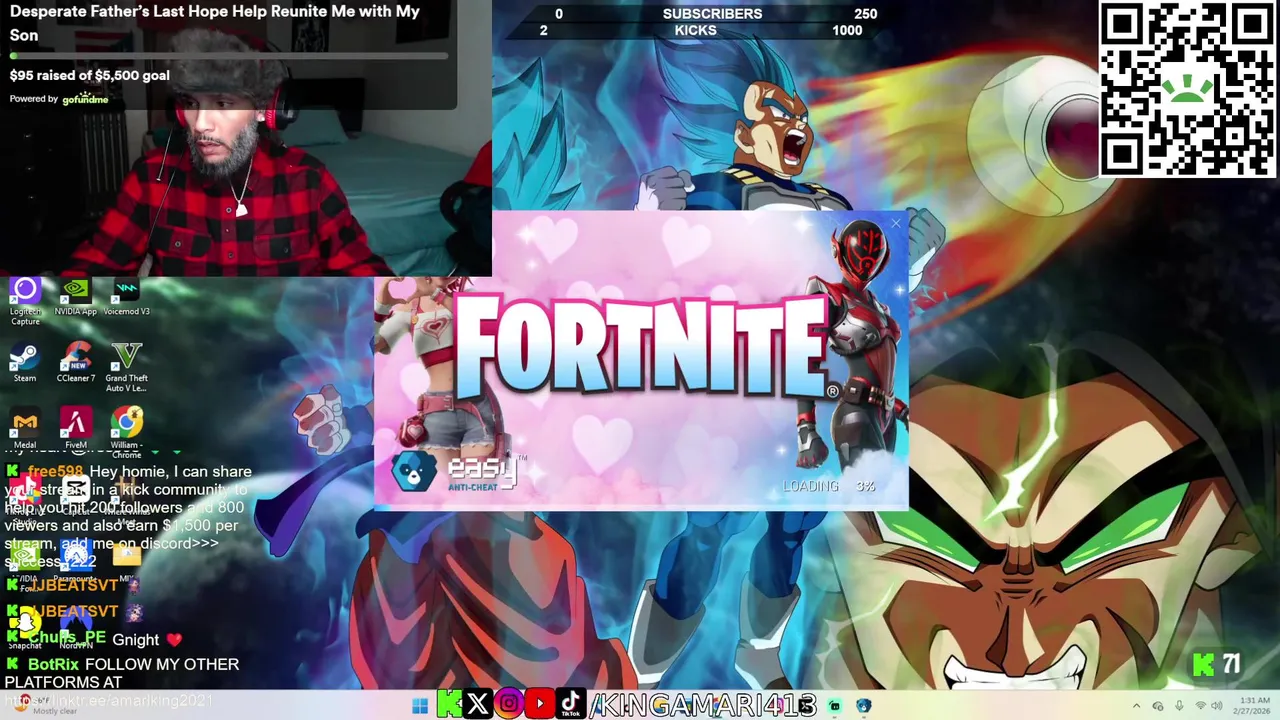Launch the NVIDIA App desktop icon

[75, 298]
